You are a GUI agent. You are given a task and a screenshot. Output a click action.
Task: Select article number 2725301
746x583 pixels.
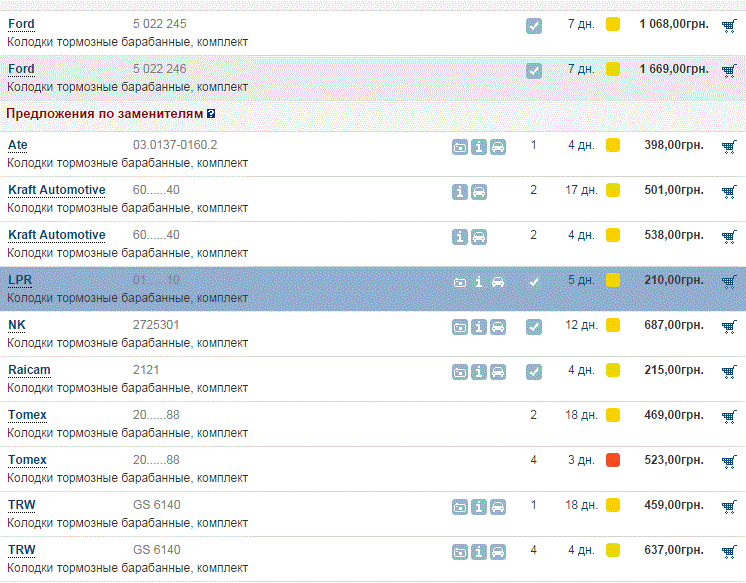click(x=156, y=325)
